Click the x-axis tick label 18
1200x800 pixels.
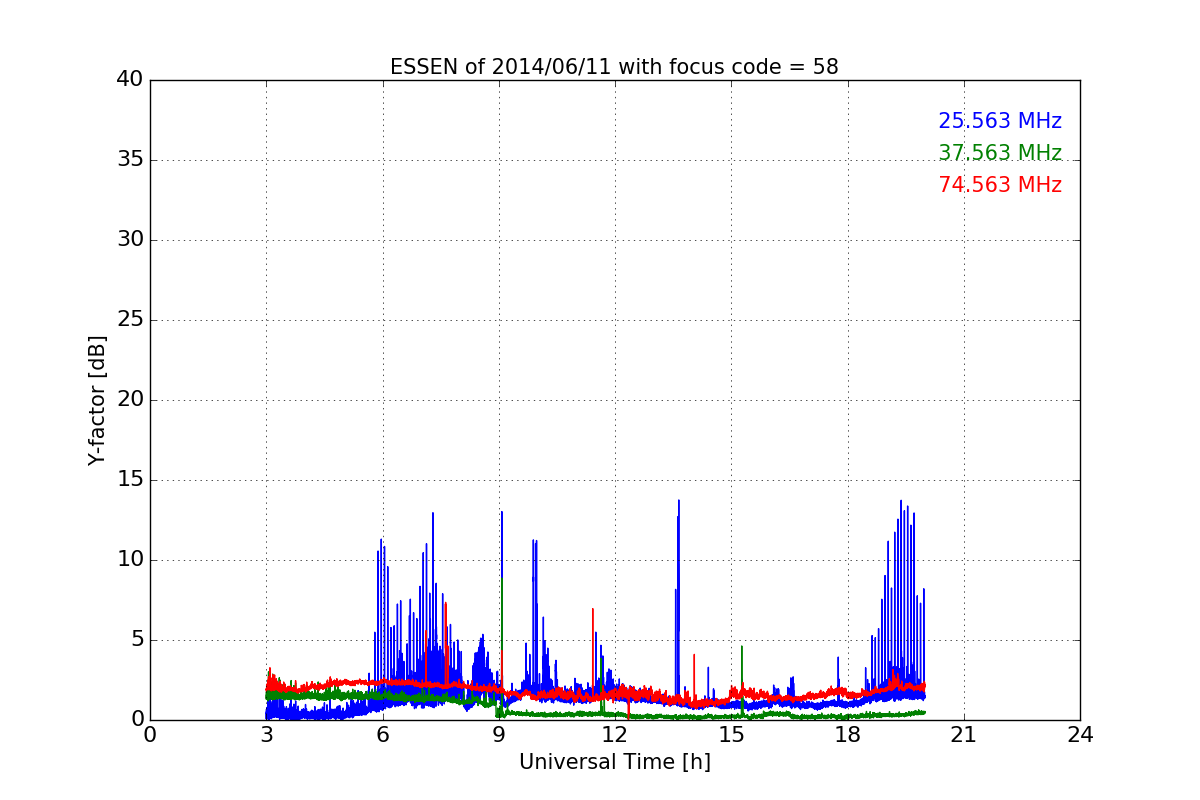coord(847,735)
